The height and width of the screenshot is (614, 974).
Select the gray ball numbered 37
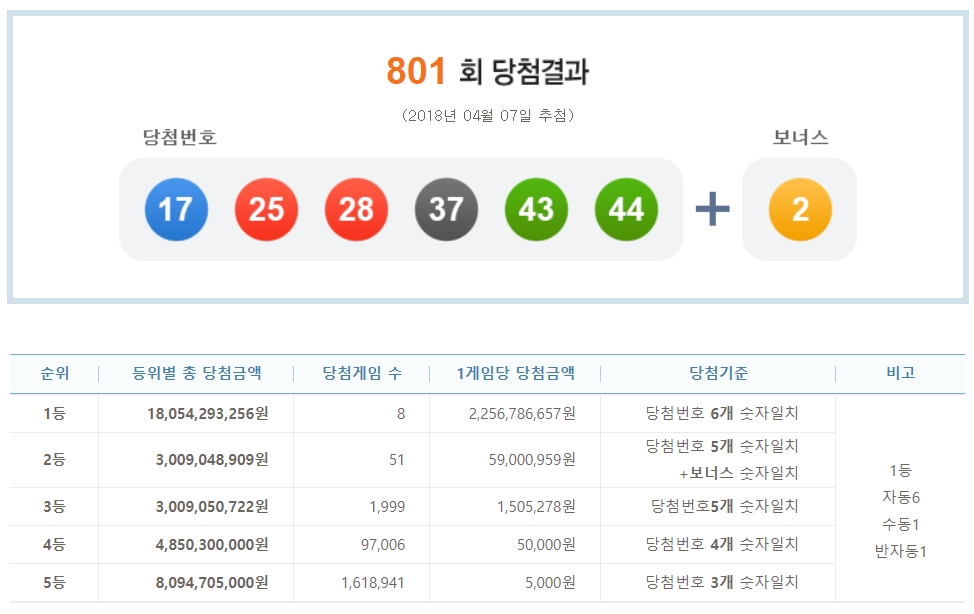click(446, 209)
